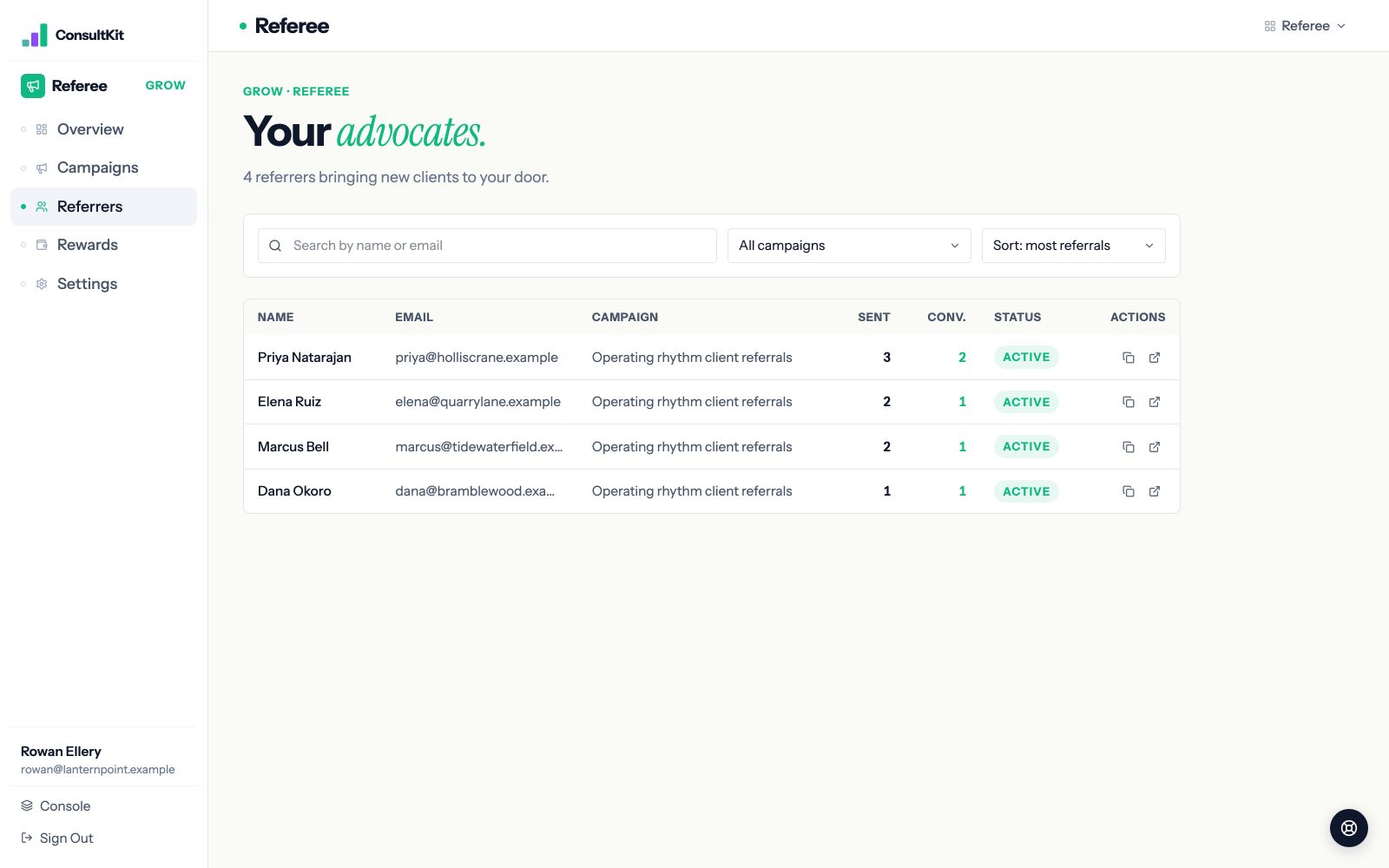
Task: Select Marcus Bell's name
Action: [293, 447]
